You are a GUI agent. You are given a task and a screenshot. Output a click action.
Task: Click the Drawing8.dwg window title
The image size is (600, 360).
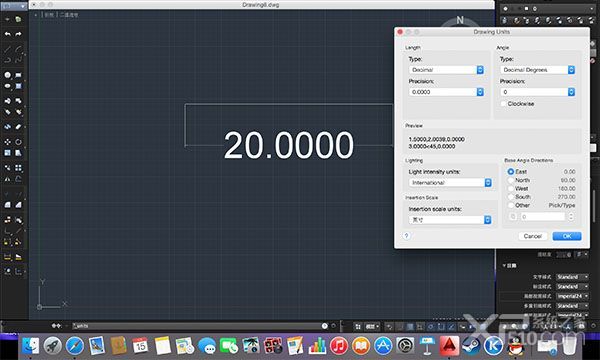pos(261,5)
